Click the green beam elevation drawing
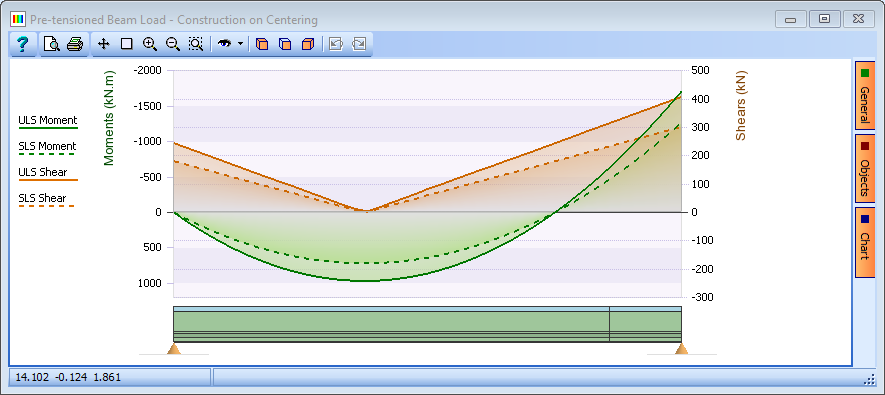Image resolution: width=885 pixels, height=395 pixels. pyautogui.click(x=427, y=324)
